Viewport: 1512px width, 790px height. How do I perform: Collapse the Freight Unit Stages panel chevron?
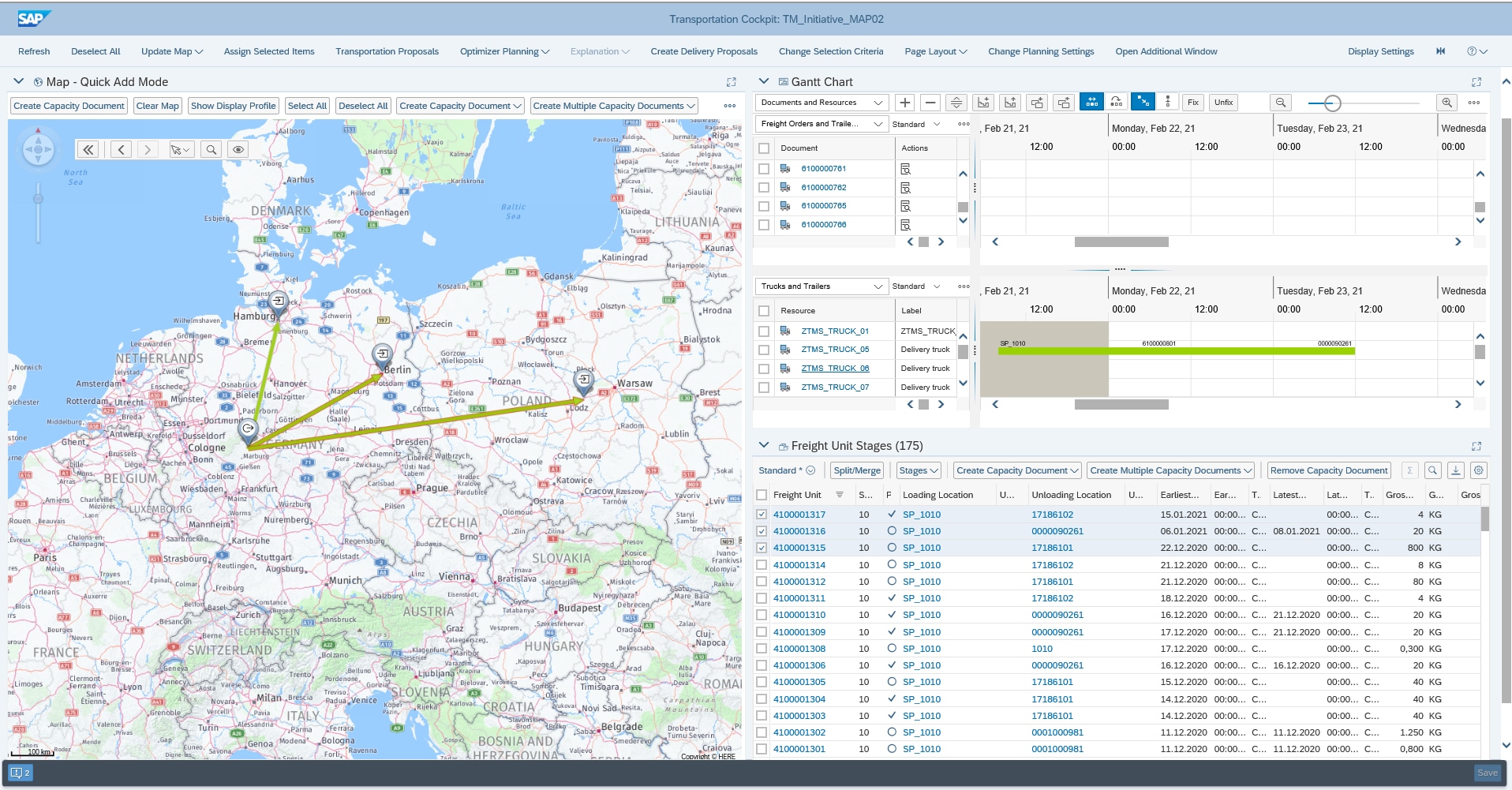tap(764, 445)
